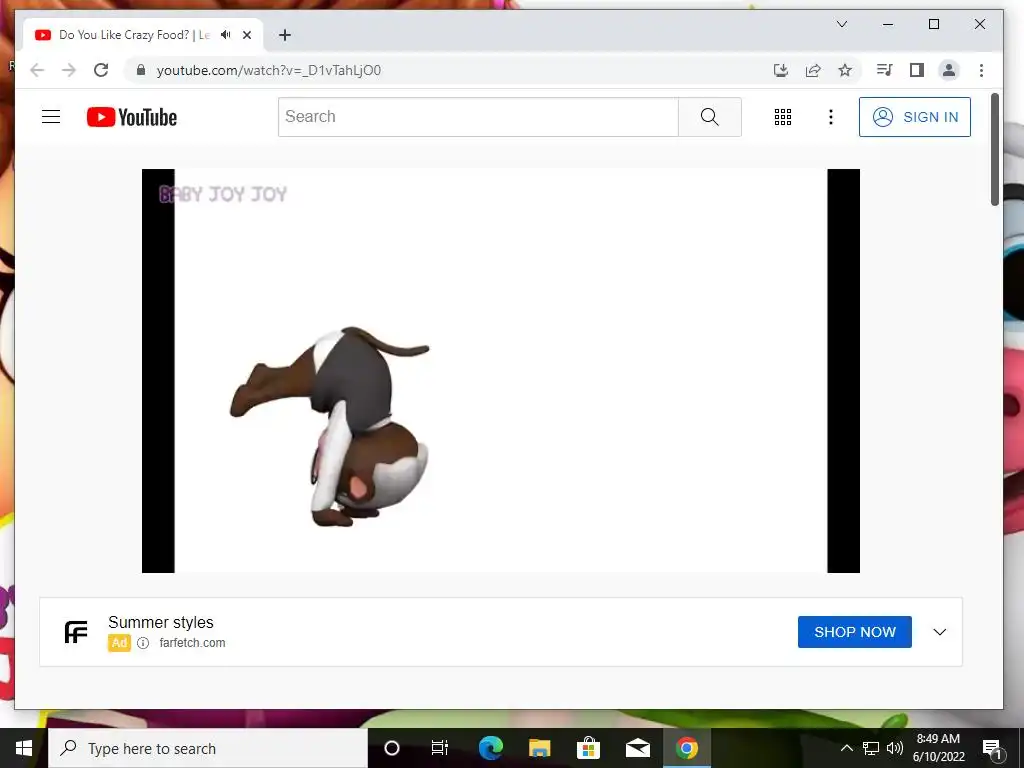Open the Windows Start menu
Screen dimensions: 1024x768
[24, 748]
